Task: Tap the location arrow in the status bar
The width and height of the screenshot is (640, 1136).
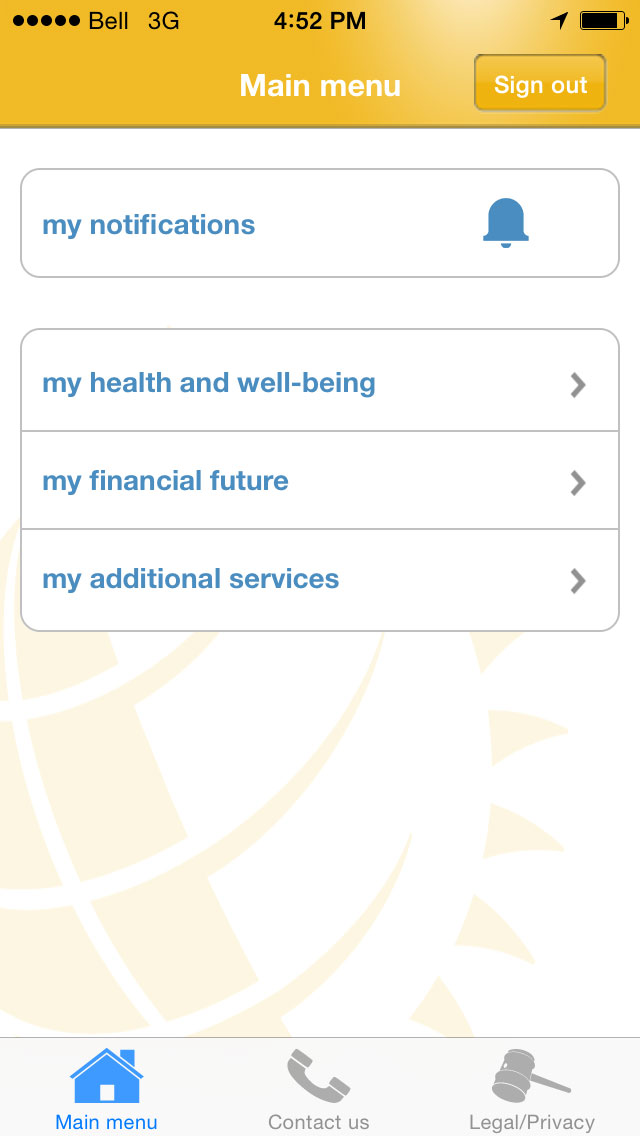Action: click(x=560, y=18)
